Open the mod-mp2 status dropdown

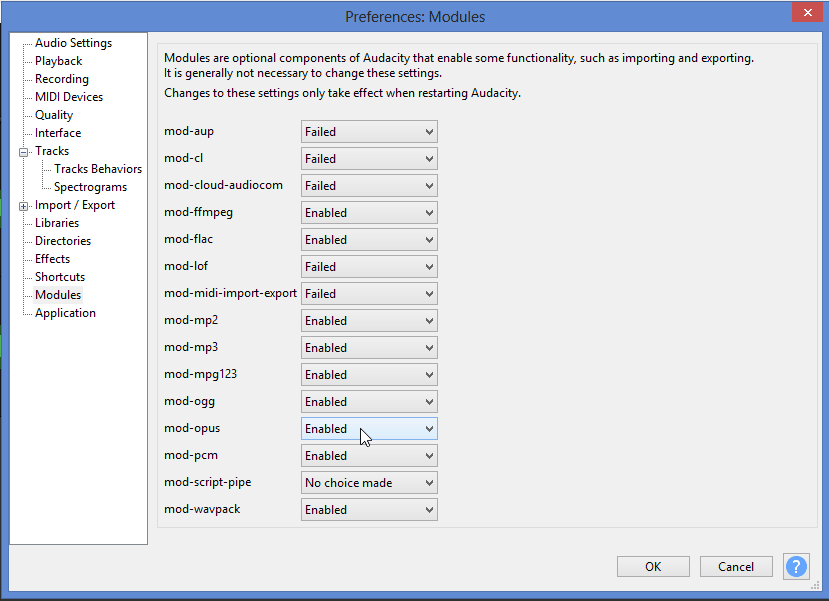(x=369, y=320)
